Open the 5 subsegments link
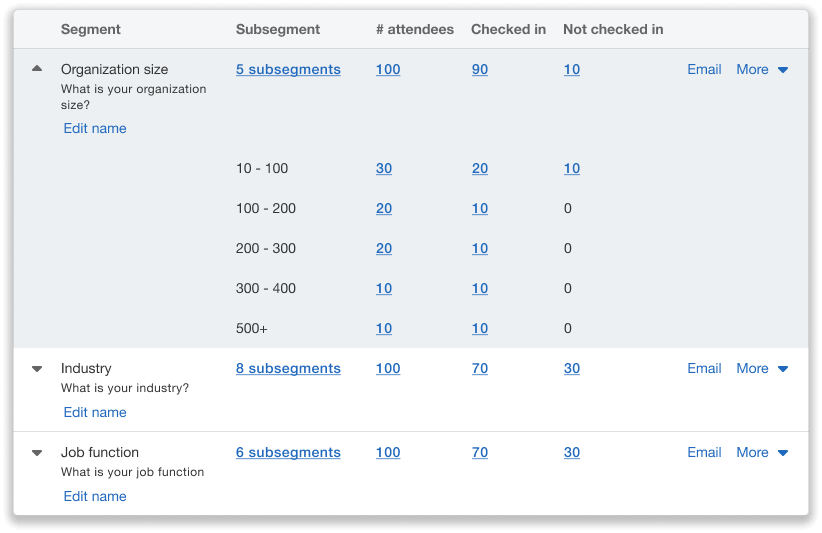 [288, 70]
